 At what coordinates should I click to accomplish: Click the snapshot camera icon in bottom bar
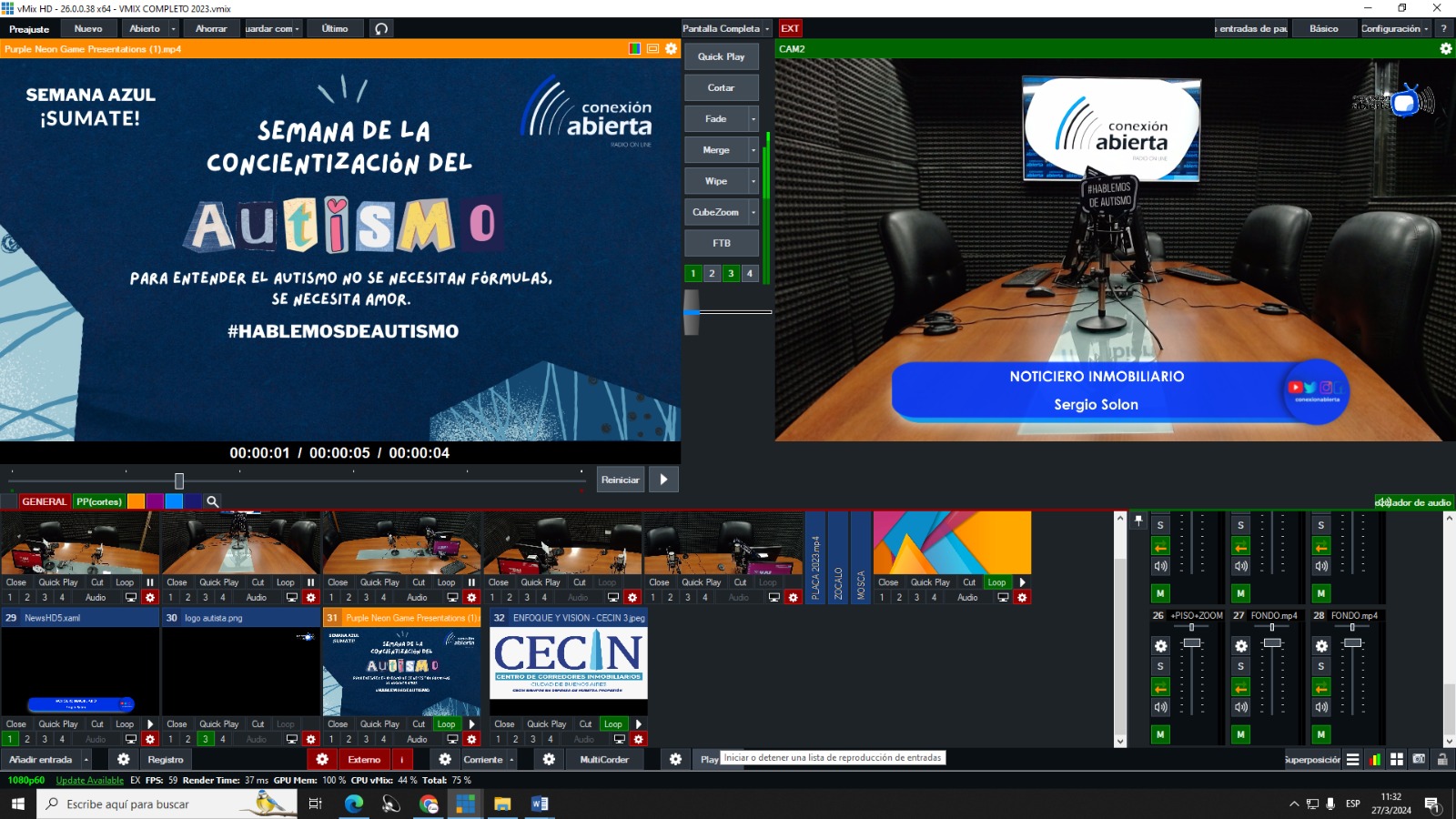(1419, 759)
